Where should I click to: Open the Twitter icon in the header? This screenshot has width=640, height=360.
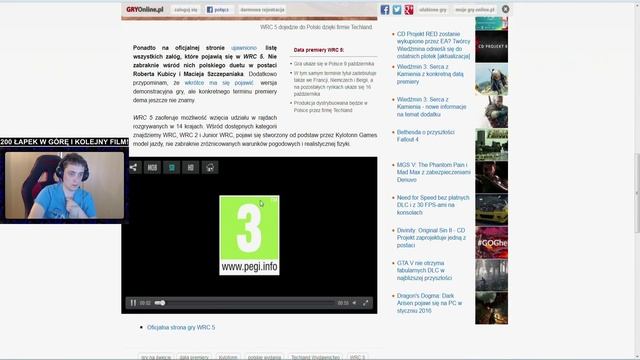coord(397,9)
